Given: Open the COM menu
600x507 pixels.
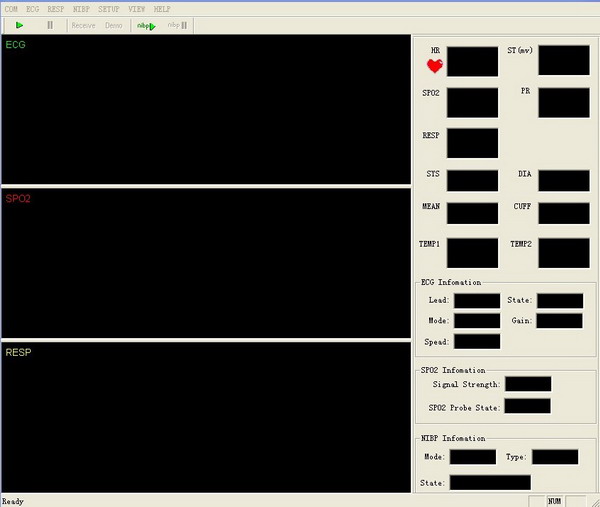Looking at the screenshot, I should (11, 8).
